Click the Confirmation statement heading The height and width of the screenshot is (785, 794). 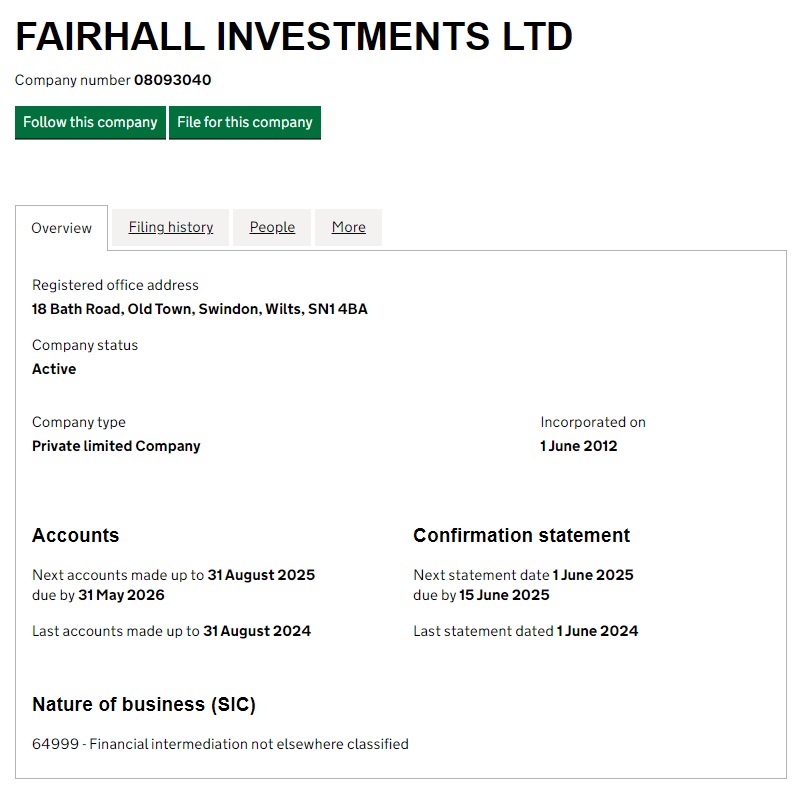[521, 535]
